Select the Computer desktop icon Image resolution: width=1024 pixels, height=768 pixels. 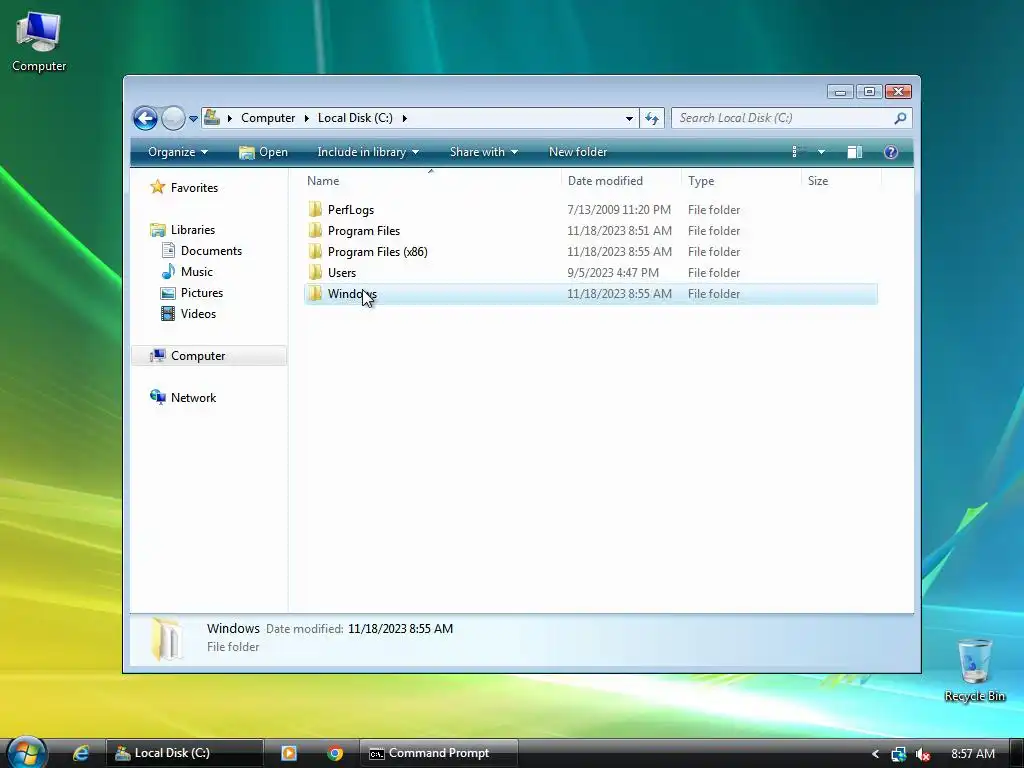[39, 42]
